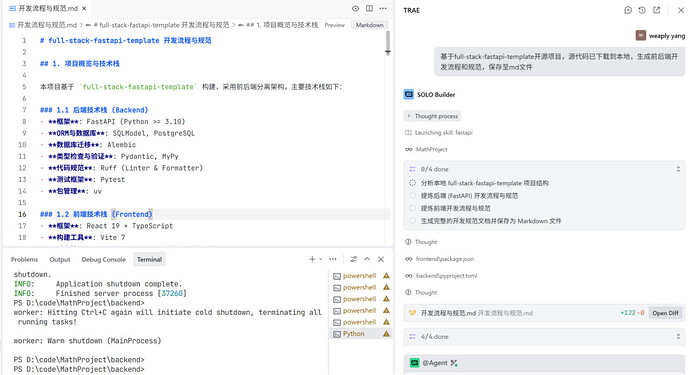Click line 16 '### 1.2 前端技术栈 (Frontend)'
690x375 pixels.
(x=96, y=214)
